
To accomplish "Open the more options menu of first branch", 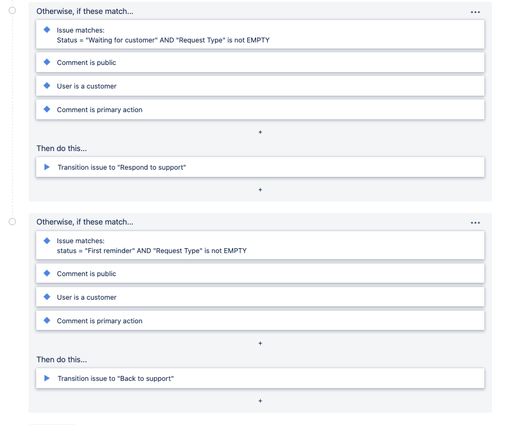I will (475, 12).
